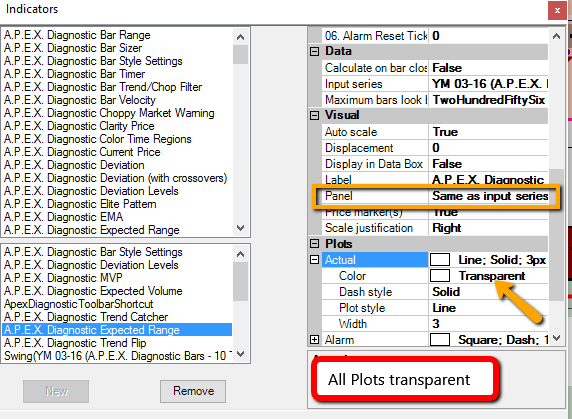This screenshot has width=572, height=419.
Task: Select A.P.E.X. Diagnostic Bar Timer
Action: click(74, 74)
